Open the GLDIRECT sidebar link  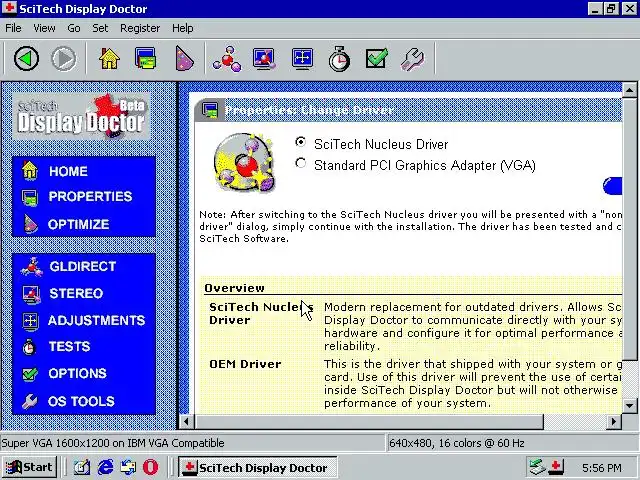[x=83, y=267]
